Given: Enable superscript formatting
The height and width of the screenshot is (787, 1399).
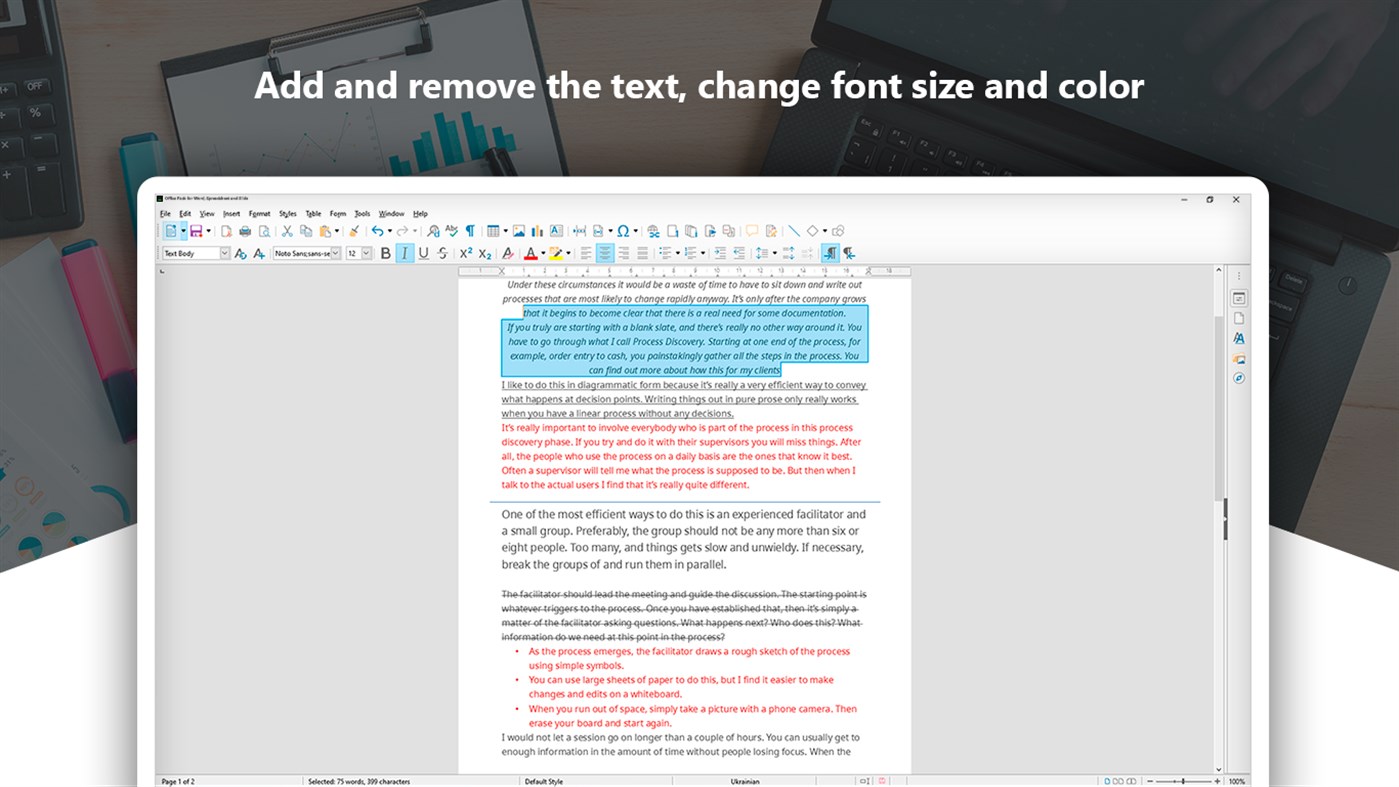Looking at the screenshot, I should (x=465, y=253).
